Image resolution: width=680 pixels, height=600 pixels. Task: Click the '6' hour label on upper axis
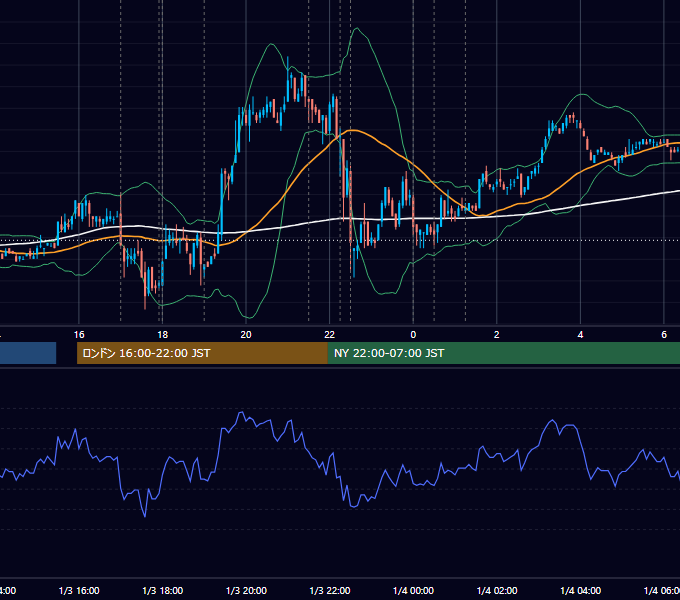tap(664, 335)
